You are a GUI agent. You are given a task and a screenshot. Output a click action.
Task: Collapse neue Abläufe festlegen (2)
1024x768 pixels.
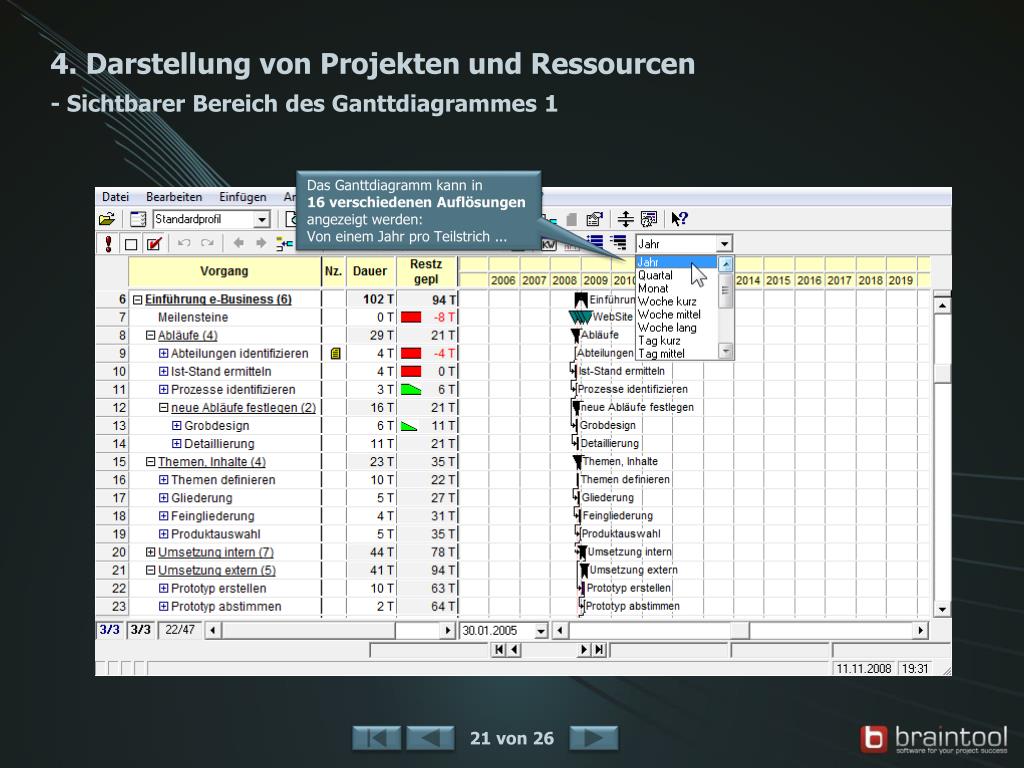point(164,408)
